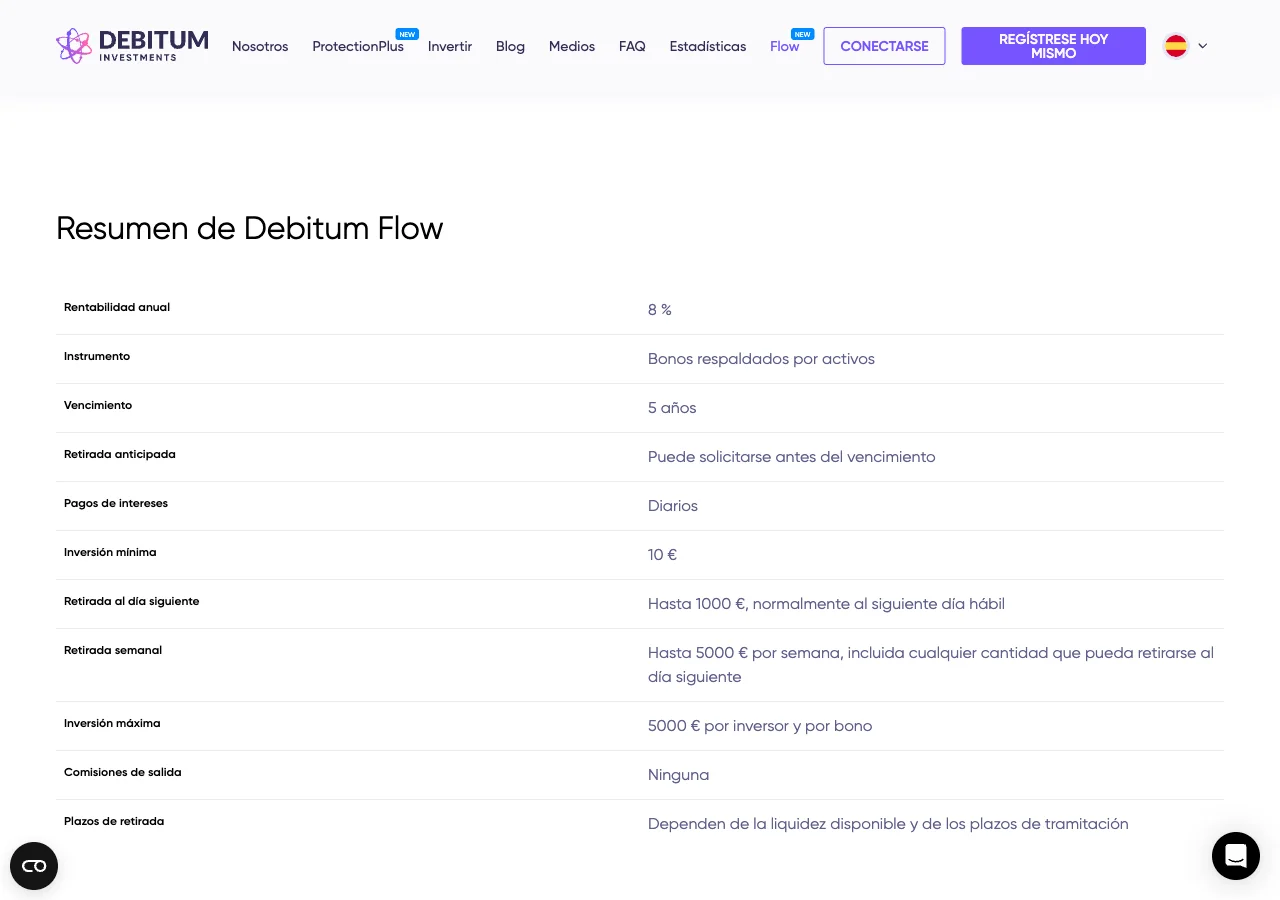1280x900 pixels.
Task: Select the Flow nav link
Action: [x=785, y=46]
